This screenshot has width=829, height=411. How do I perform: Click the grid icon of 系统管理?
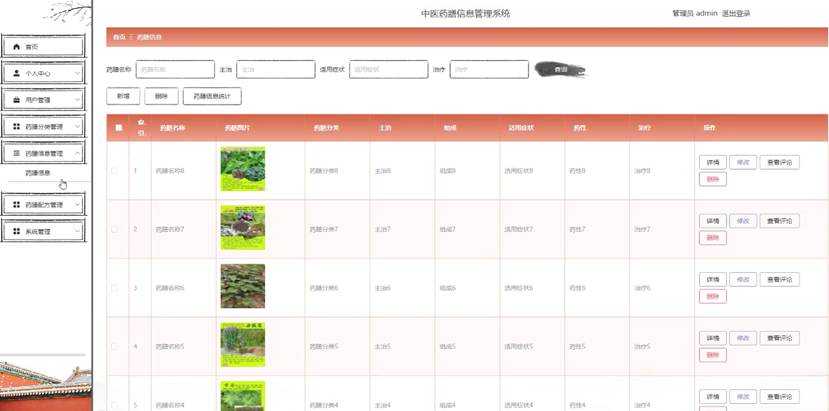click(16, 231)
